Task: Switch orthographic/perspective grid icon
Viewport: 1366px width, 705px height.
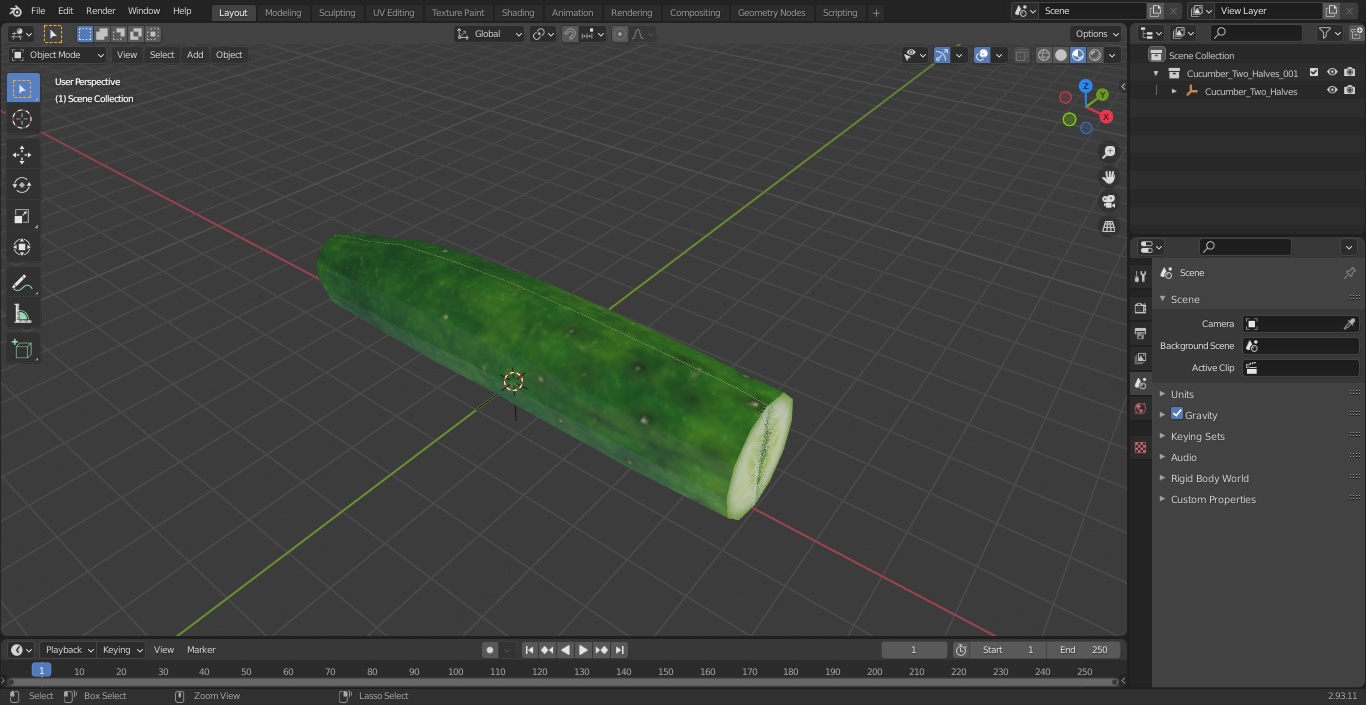Action: 1108,227
